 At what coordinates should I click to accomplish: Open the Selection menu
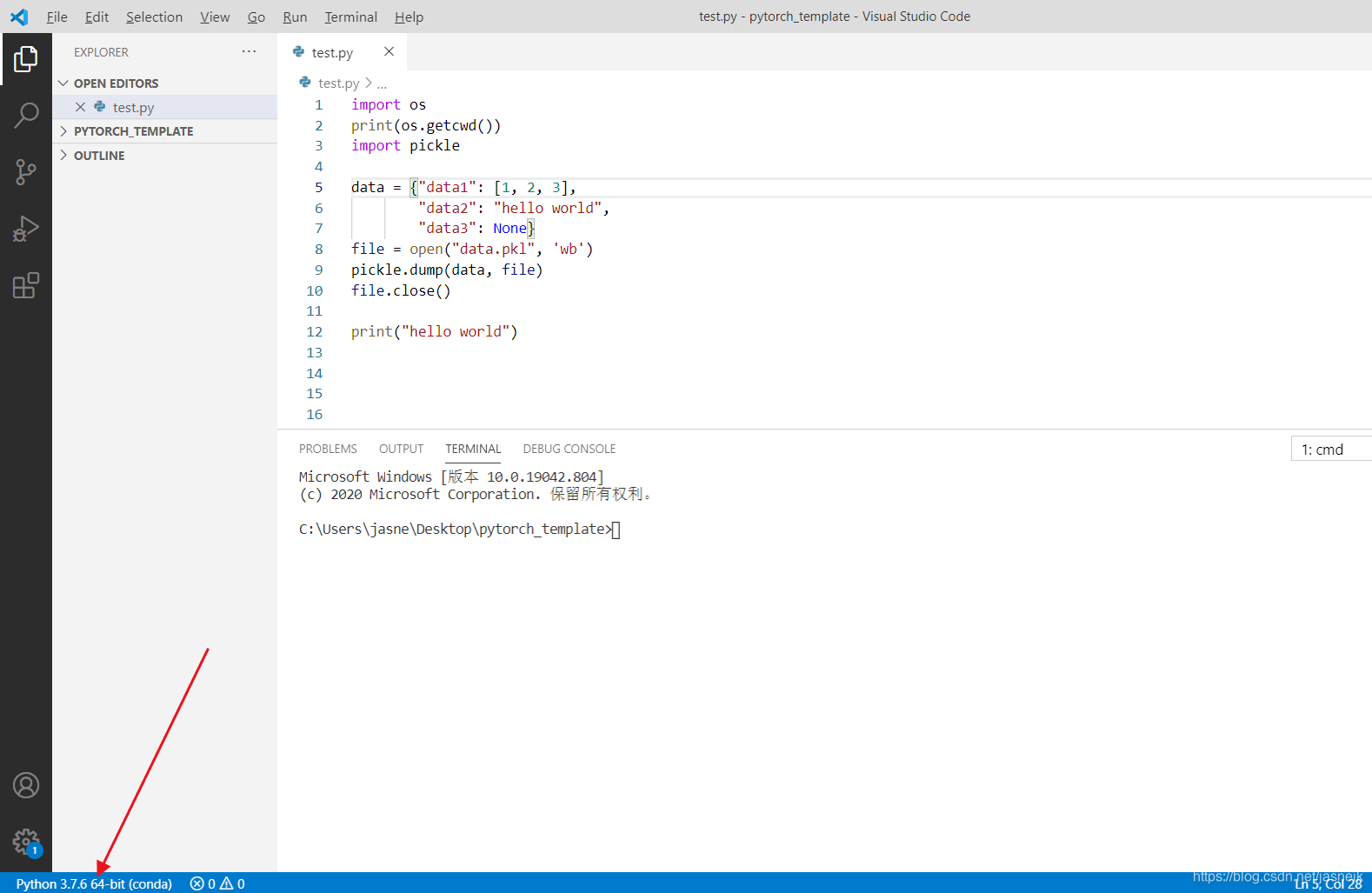coord(154,17)
